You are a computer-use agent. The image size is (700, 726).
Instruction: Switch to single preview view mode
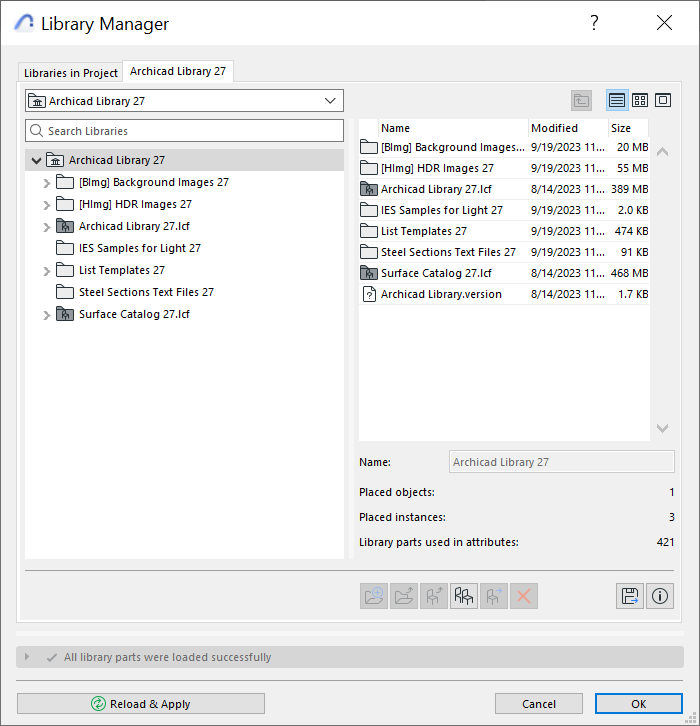point(663,100)
